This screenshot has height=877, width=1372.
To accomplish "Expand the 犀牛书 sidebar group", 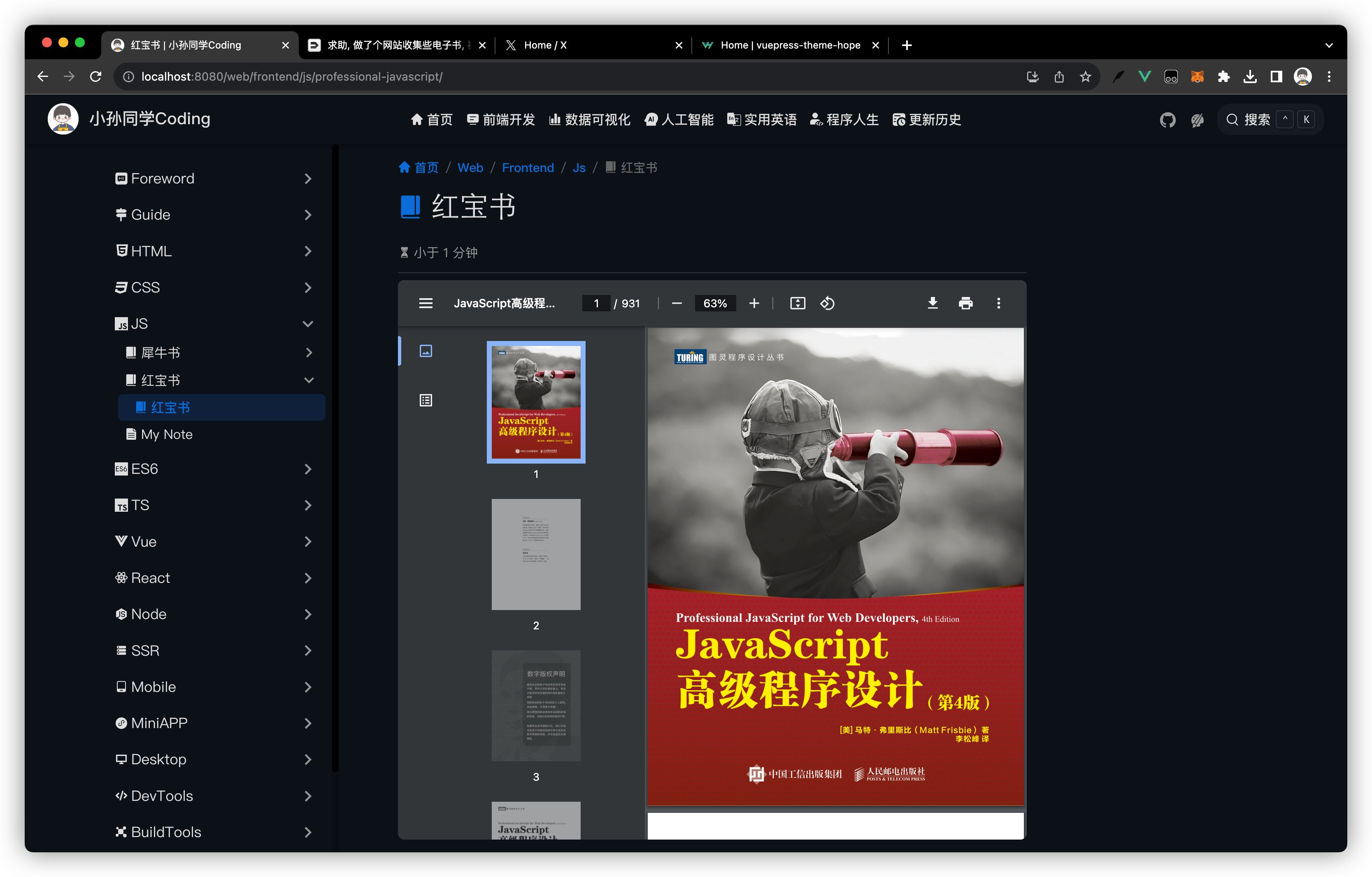I will tap(220, 353).
